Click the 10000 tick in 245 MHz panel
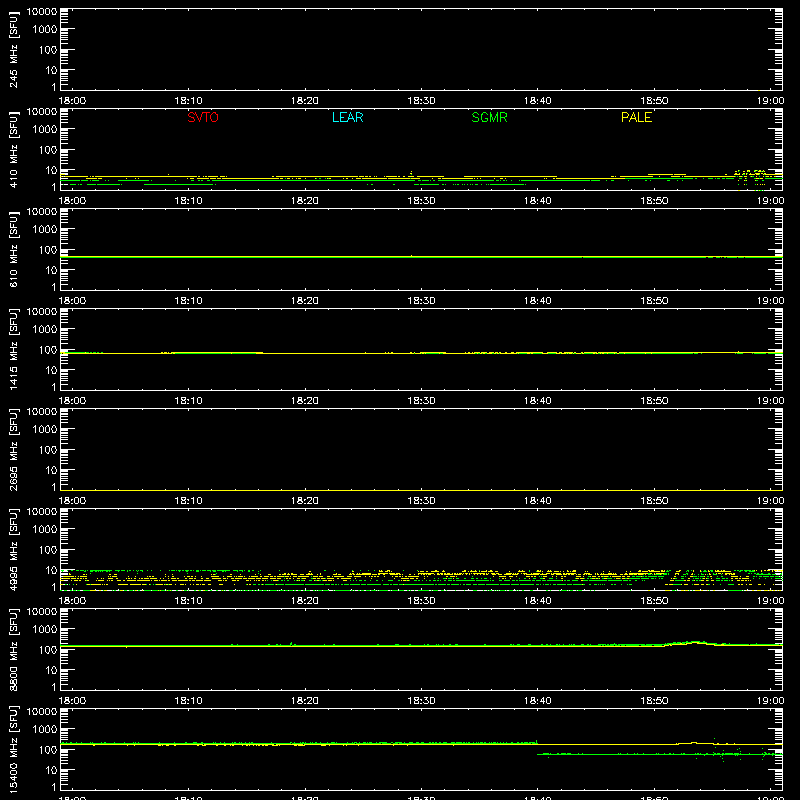 point(42,12)
